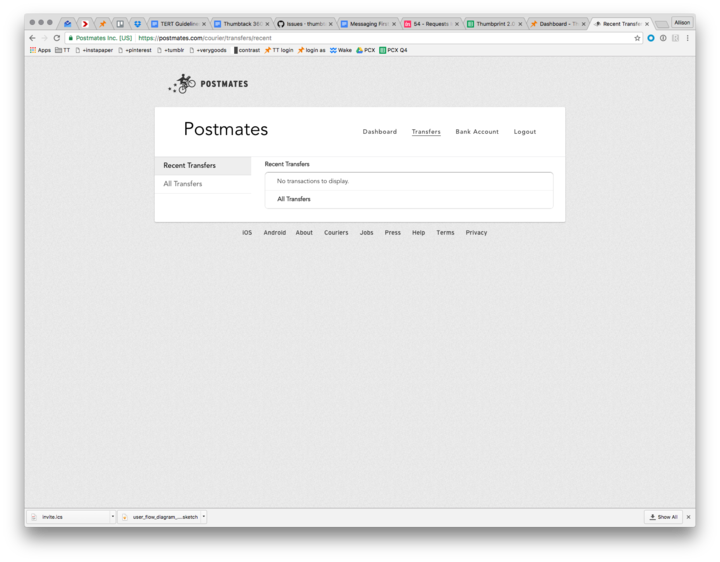Close the Thumbprint 2.0 tab
720x562 pixels.
coord(520,24)
